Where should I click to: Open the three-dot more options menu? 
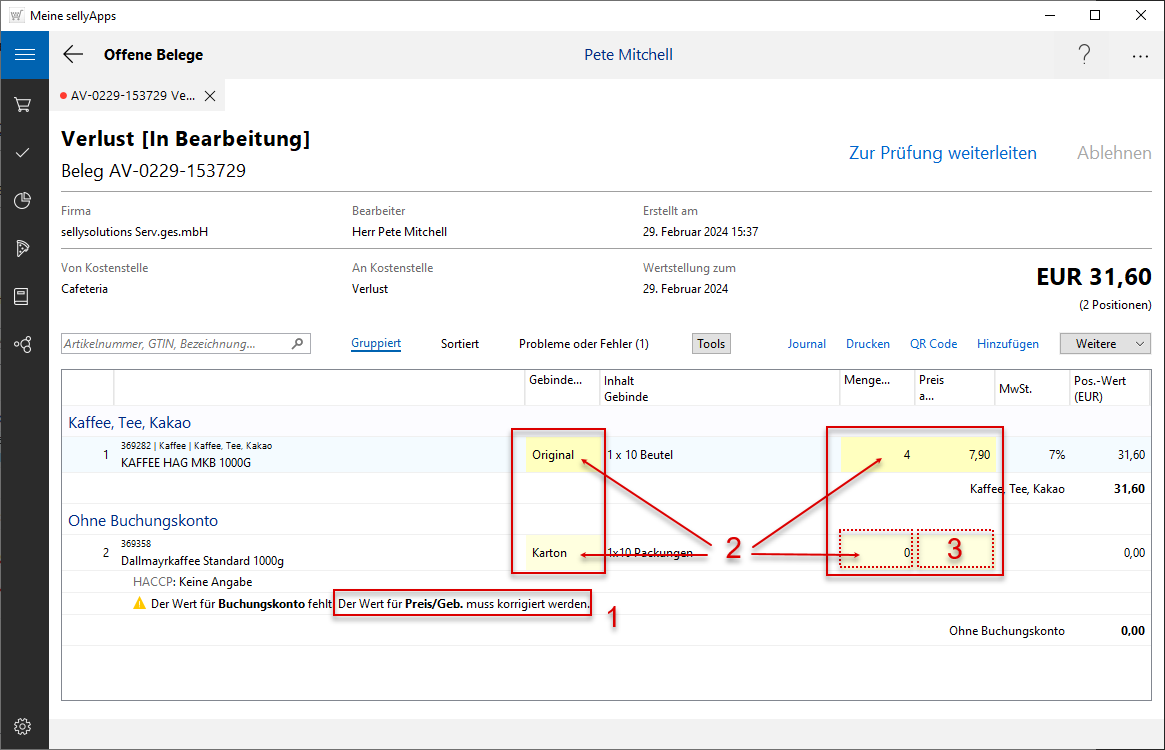pyautogui.click(x=1140, y=56)
